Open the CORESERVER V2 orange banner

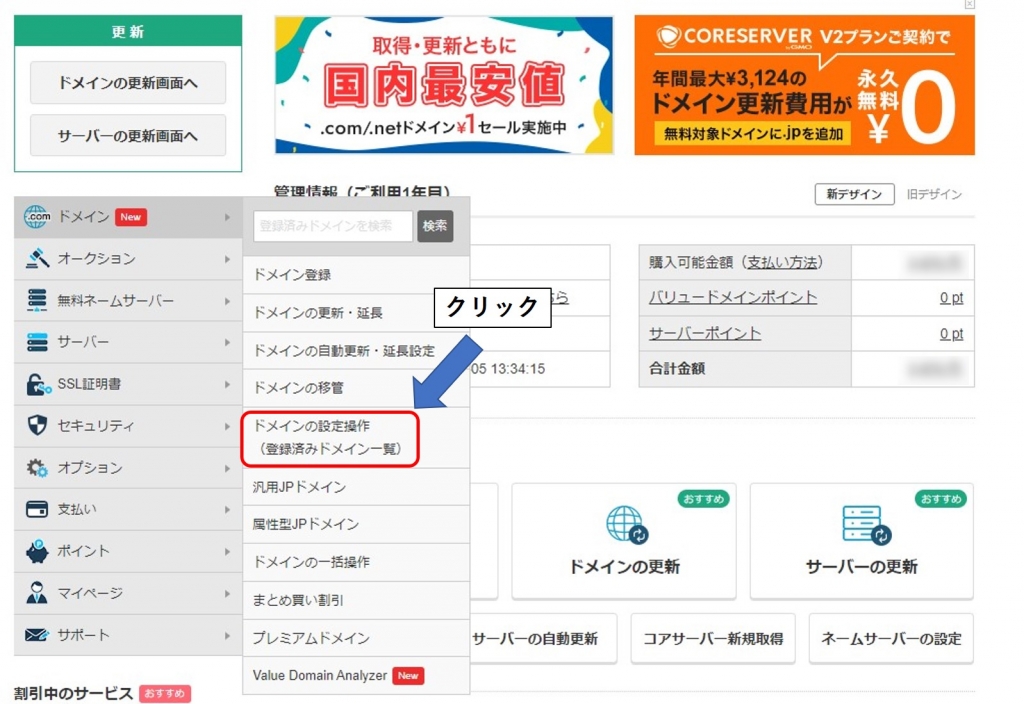tap(805, 85)
